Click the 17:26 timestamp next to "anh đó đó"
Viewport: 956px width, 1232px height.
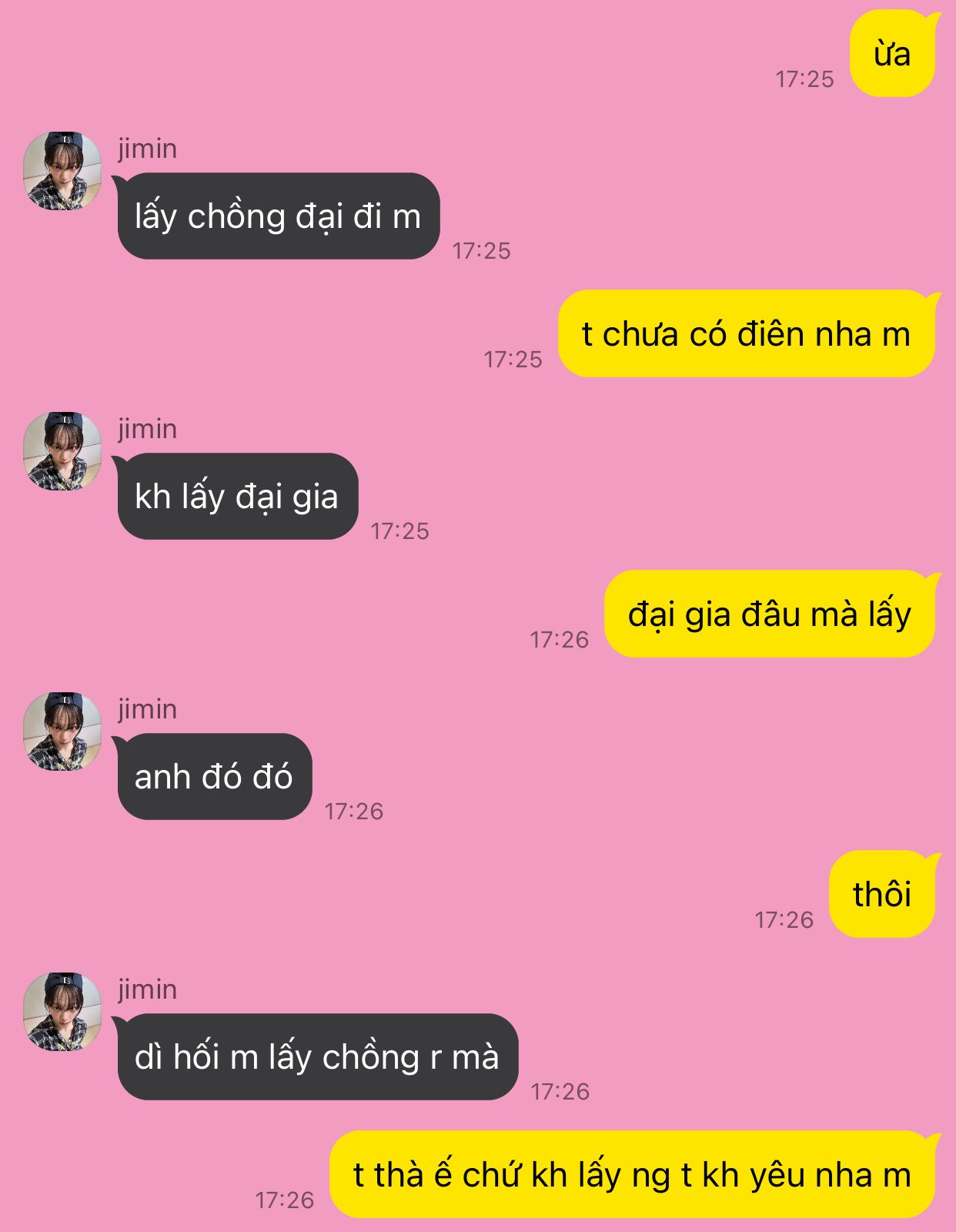[354, 812]
